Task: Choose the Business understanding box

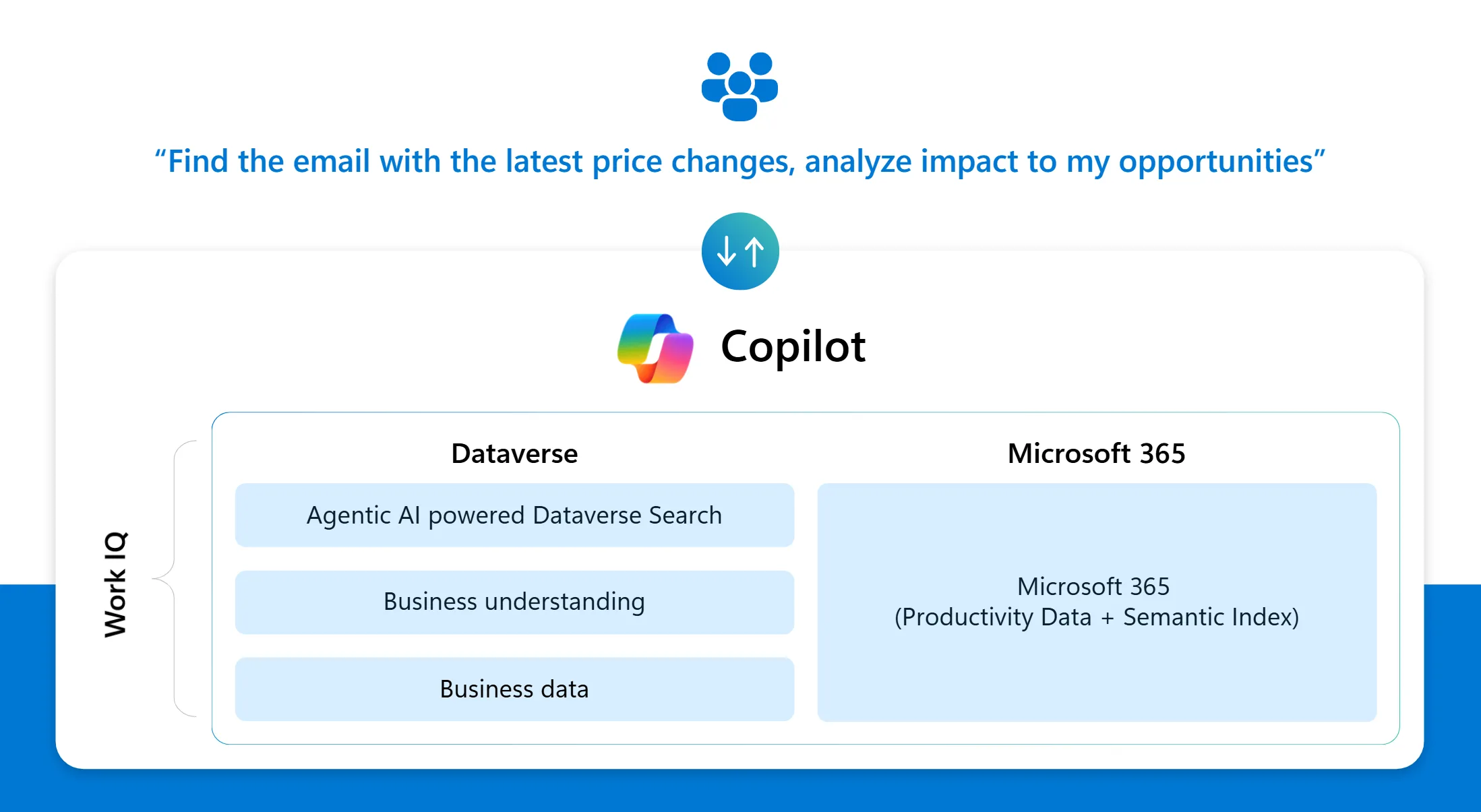Action: (x=514, y=602)
